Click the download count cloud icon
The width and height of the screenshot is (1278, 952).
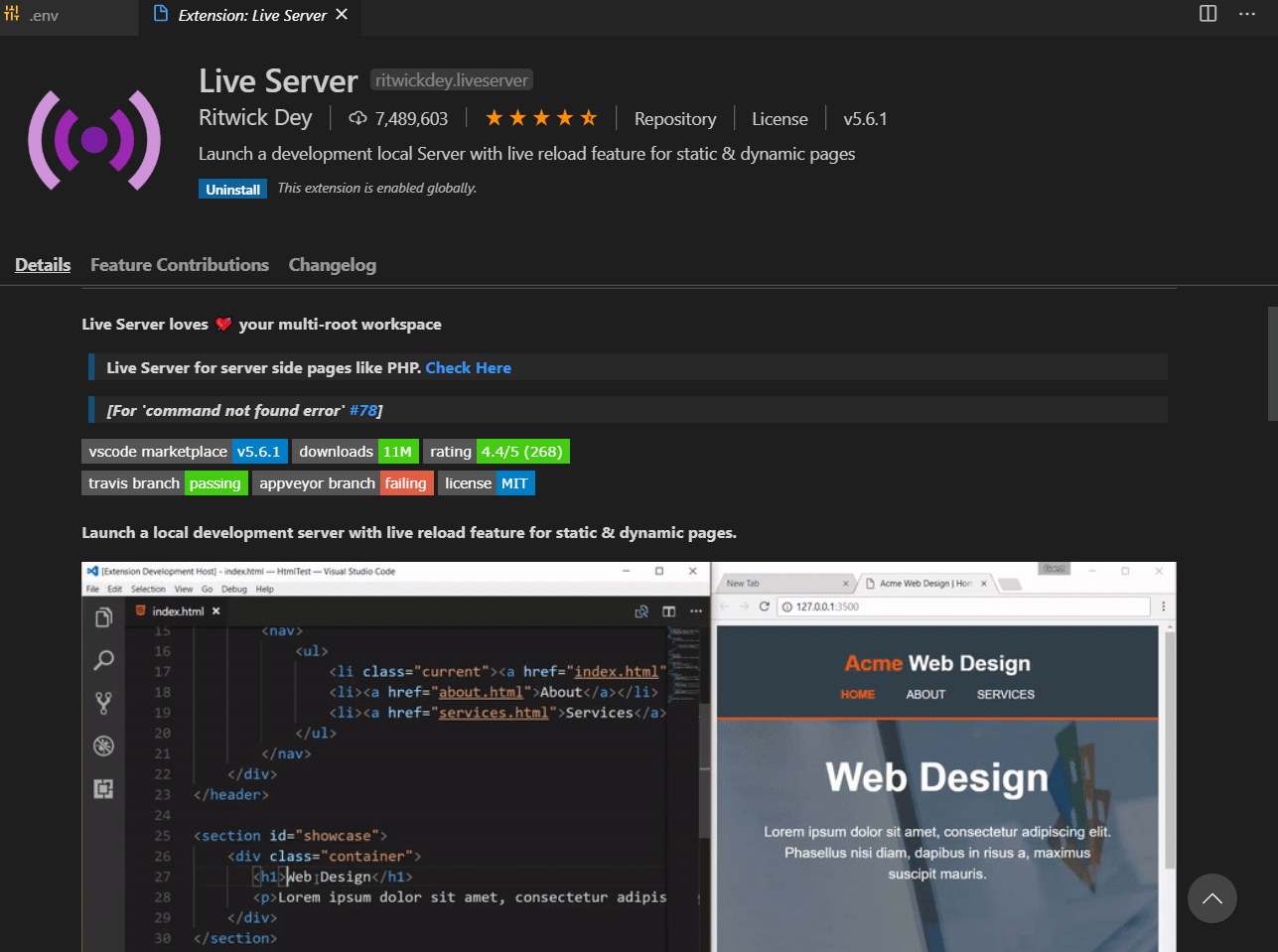(x=357, y=119)
